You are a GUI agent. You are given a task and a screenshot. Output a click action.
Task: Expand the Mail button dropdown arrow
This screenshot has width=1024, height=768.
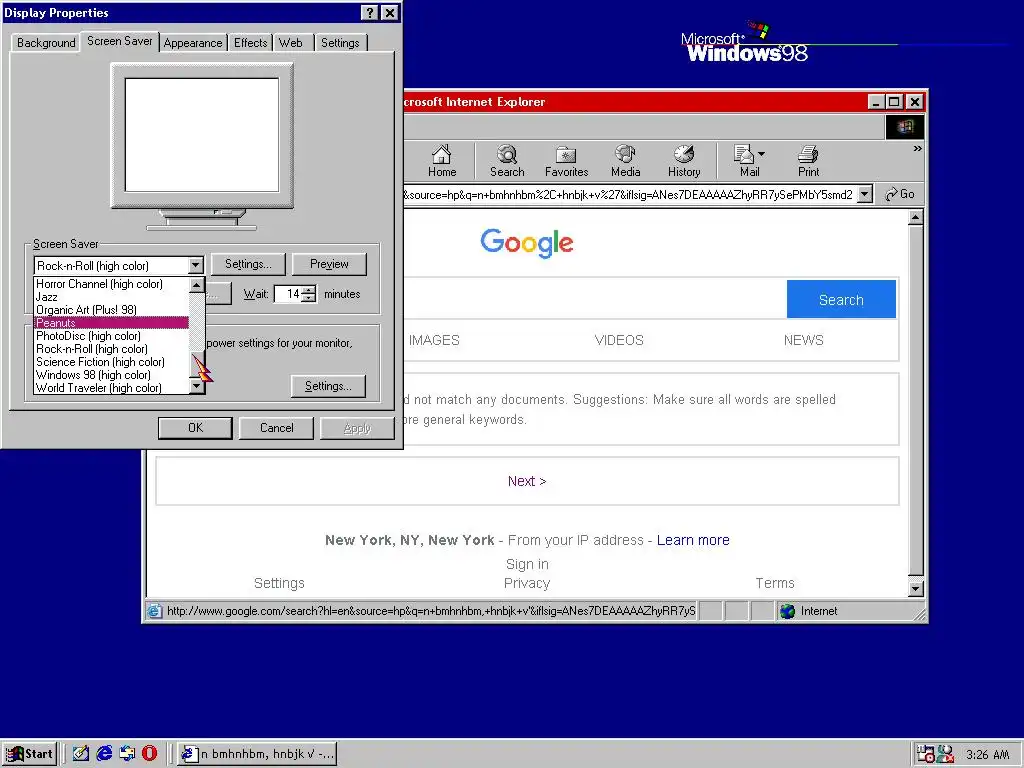pos(761,154)
